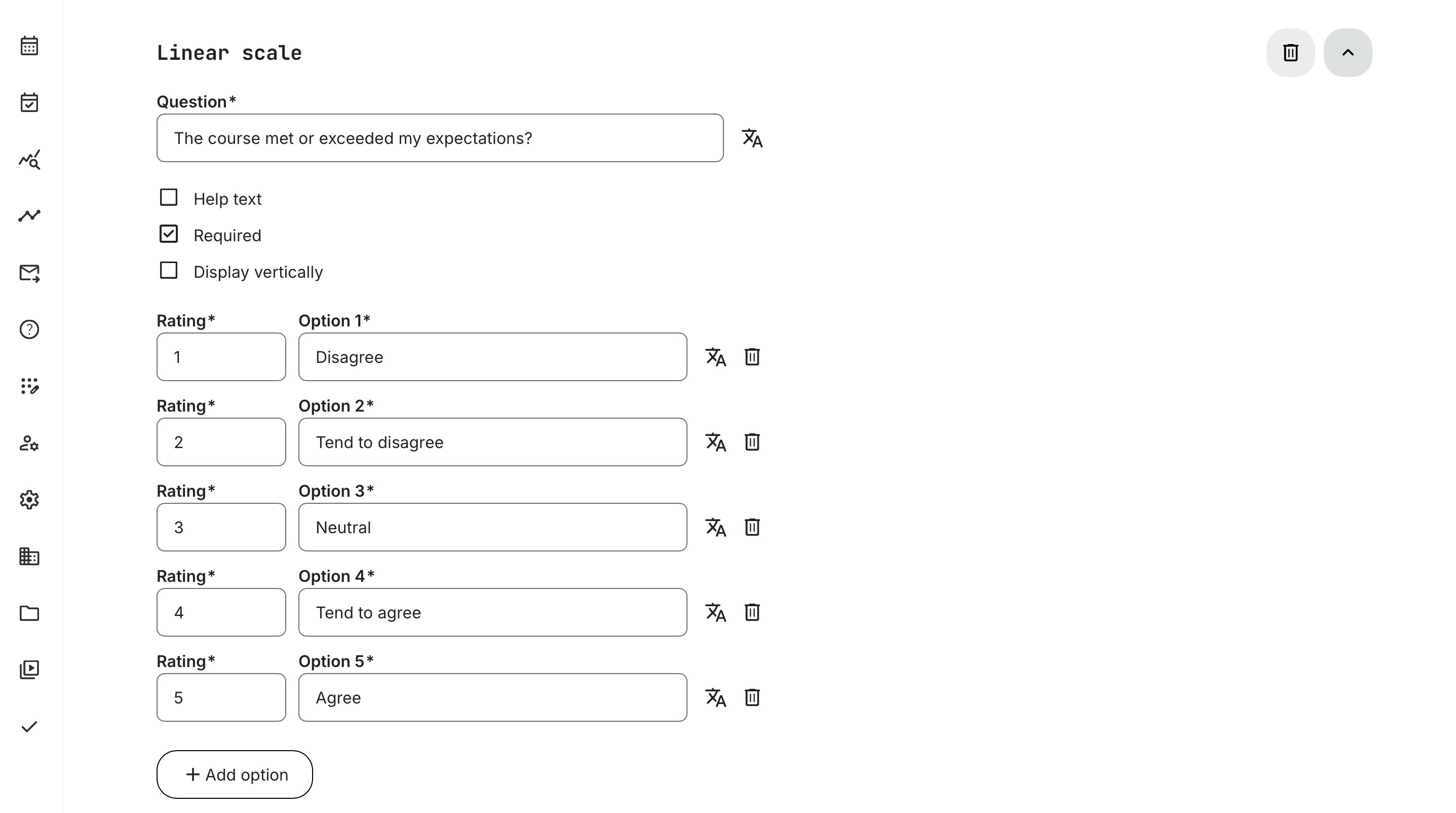Focus the Rating field containing 3
The height and width of the screenshot is (813, 1456).
[x=221, y=527]
